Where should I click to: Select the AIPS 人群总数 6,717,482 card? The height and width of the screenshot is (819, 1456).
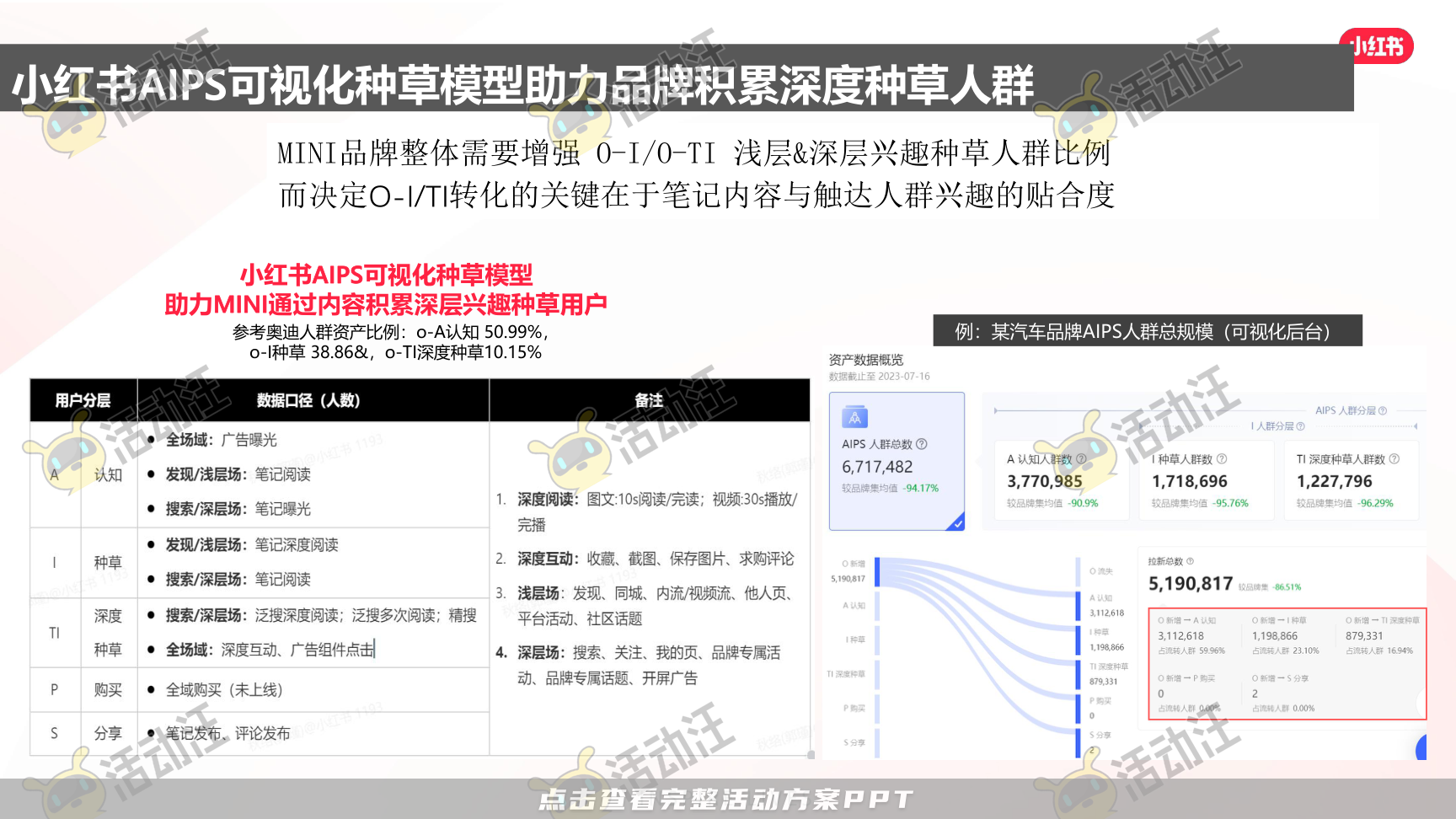(897, 461)
